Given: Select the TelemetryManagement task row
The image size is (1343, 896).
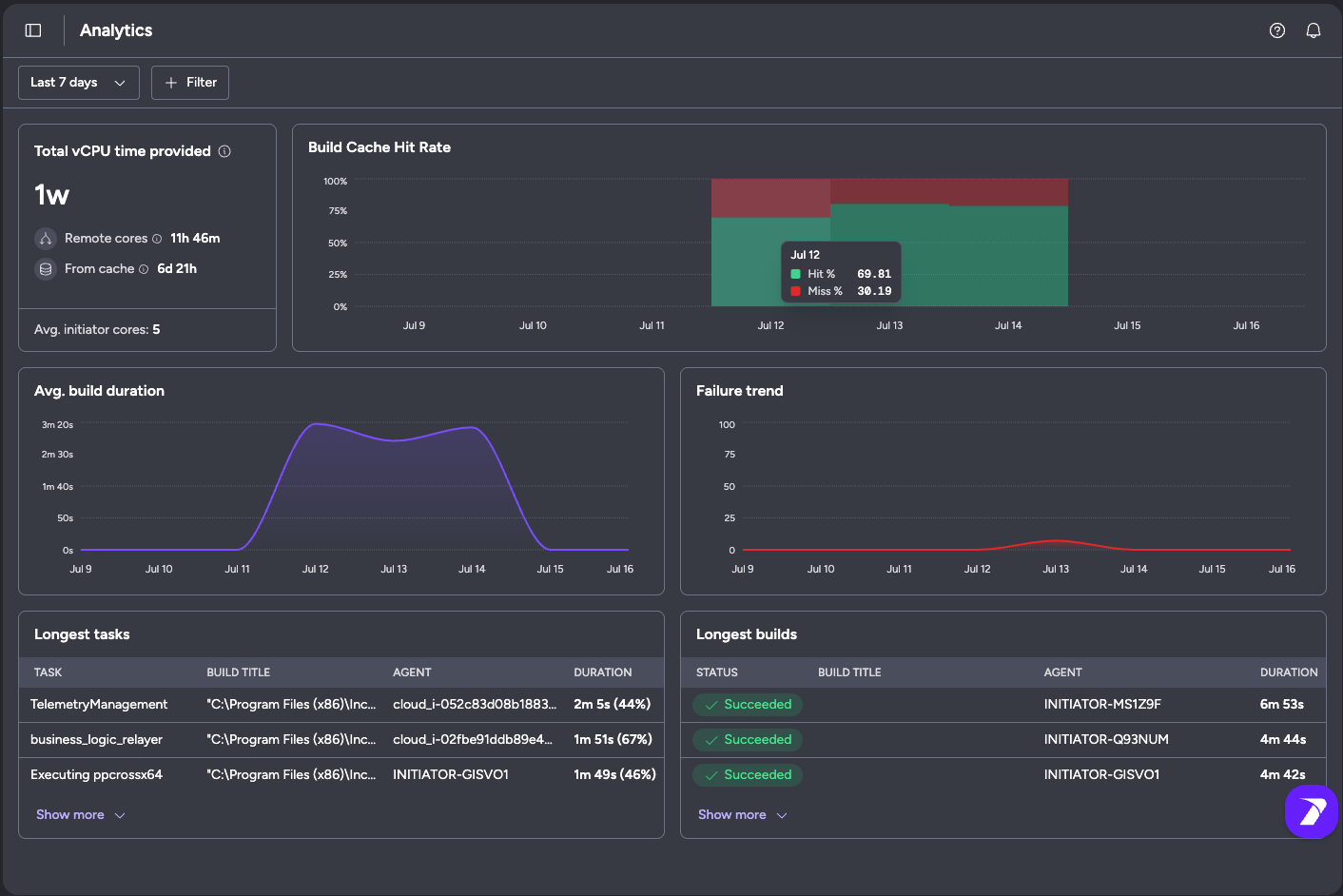Looking at the screenshot, I should point(341,705).
